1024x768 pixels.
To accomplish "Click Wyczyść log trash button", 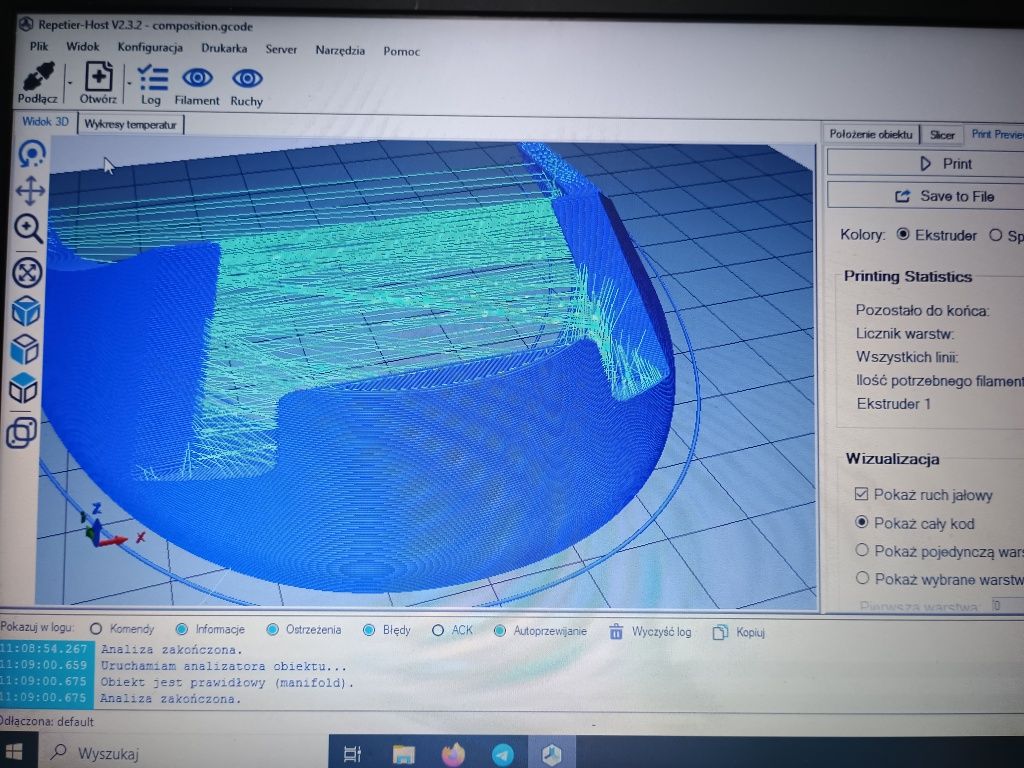I will pyautogui.click(x=649, y=632).
